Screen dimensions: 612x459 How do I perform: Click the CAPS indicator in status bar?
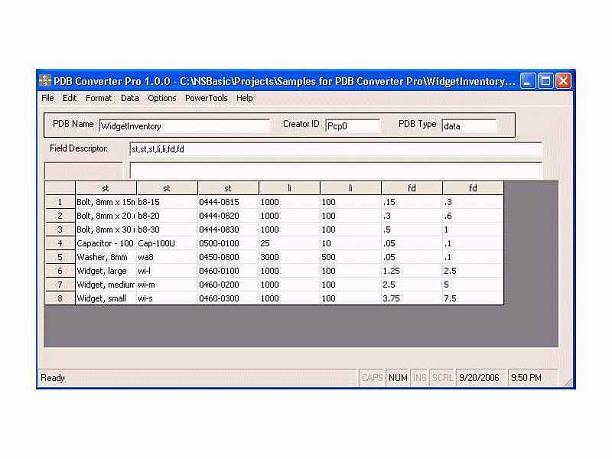tap(372, 378)
